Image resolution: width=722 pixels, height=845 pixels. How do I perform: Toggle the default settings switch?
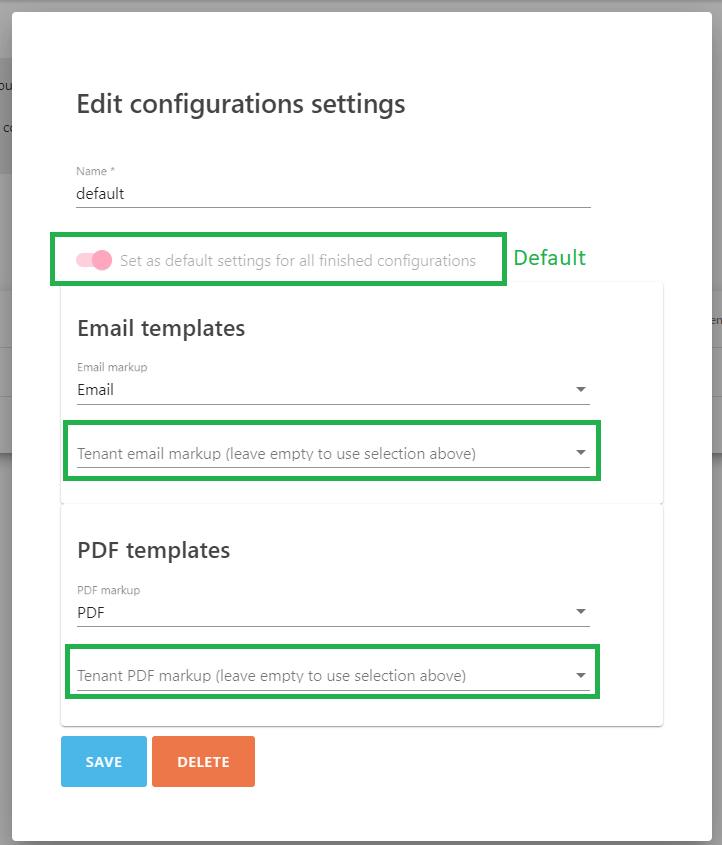94,260
